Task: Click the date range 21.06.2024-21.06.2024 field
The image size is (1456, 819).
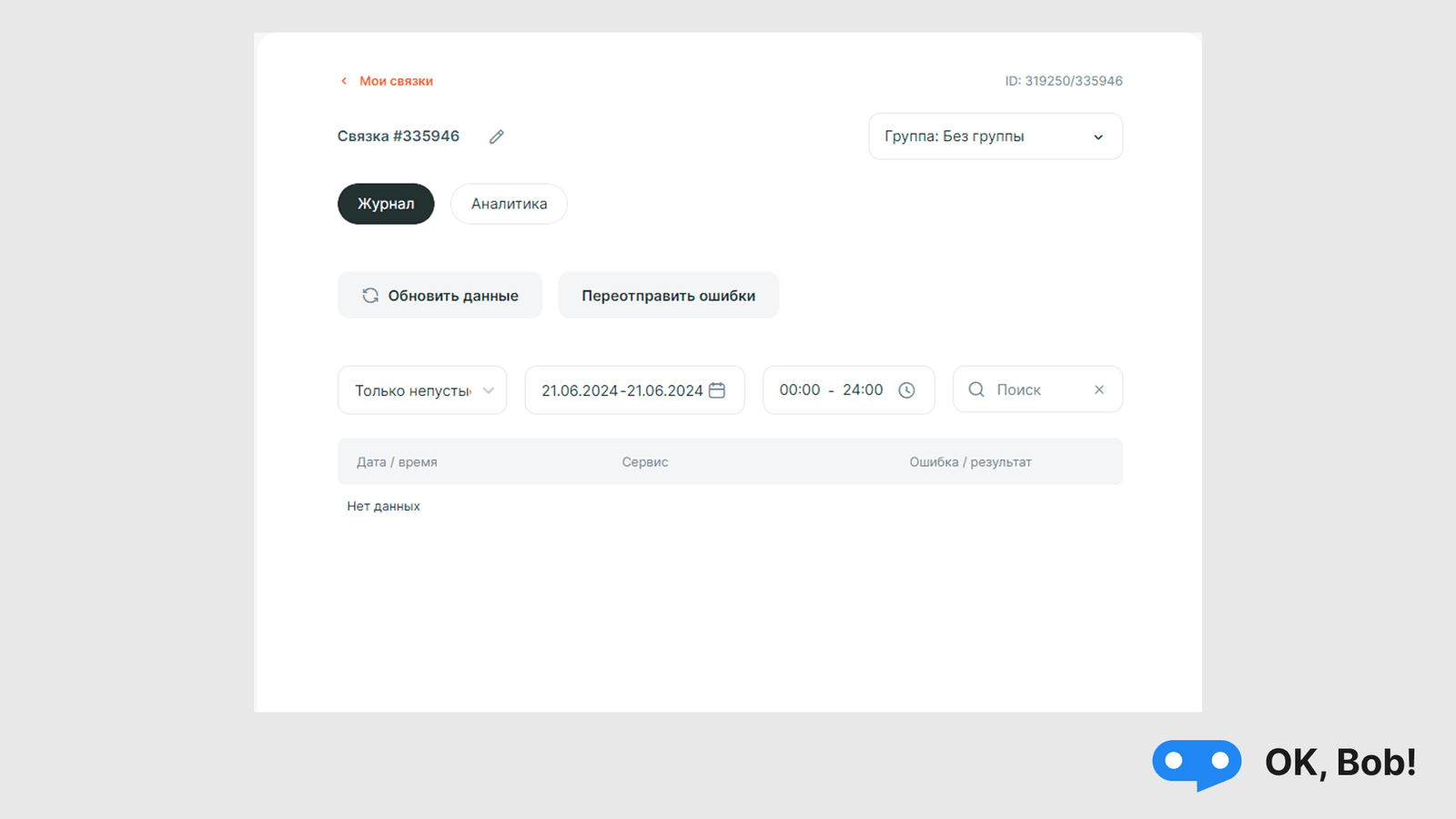Action: tap(634, 390)
